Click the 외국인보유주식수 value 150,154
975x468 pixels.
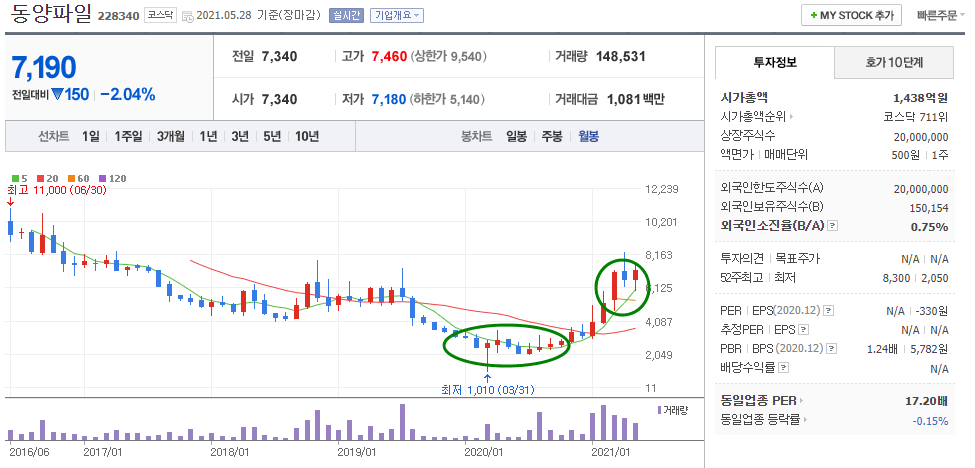click(928, 207)
